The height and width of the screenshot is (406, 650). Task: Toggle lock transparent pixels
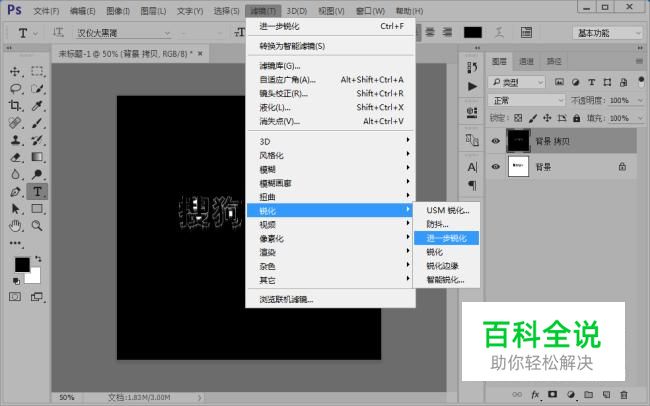click(518, 118)
